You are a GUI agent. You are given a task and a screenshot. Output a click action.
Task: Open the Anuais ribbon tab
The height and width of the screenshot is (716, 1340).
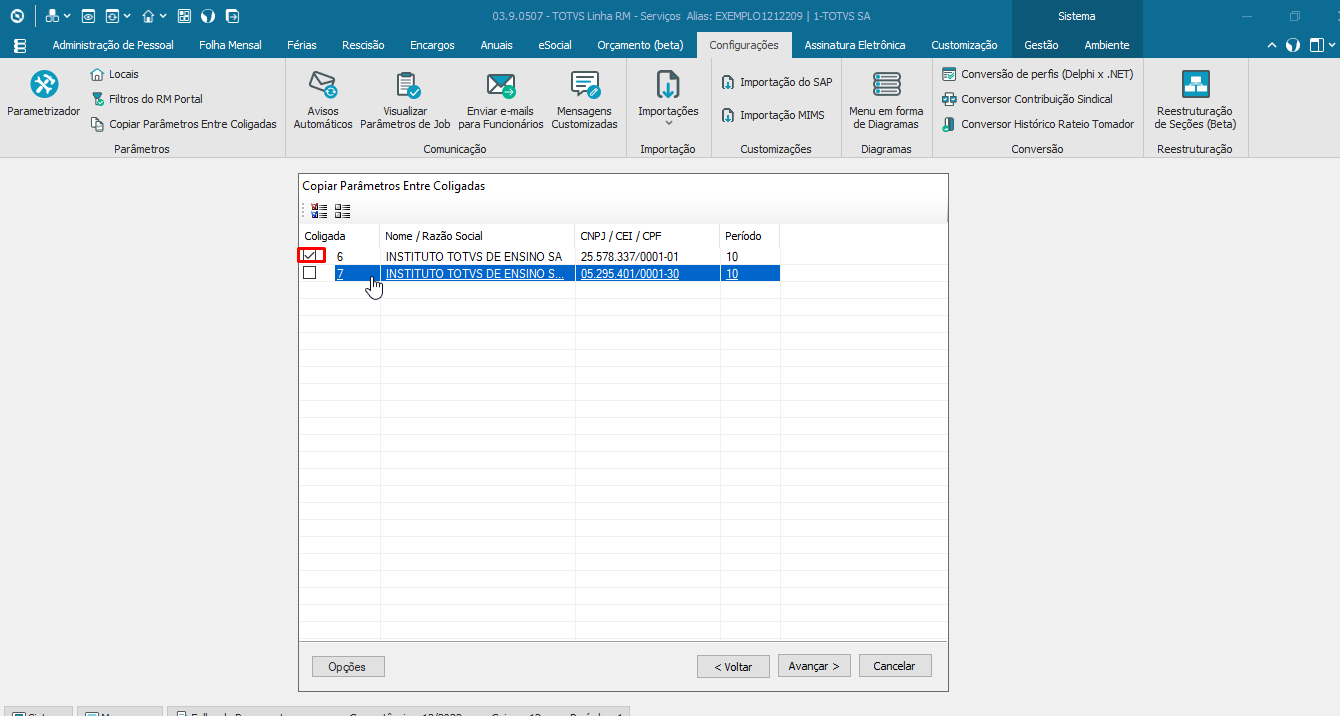[x=496, y=45]
